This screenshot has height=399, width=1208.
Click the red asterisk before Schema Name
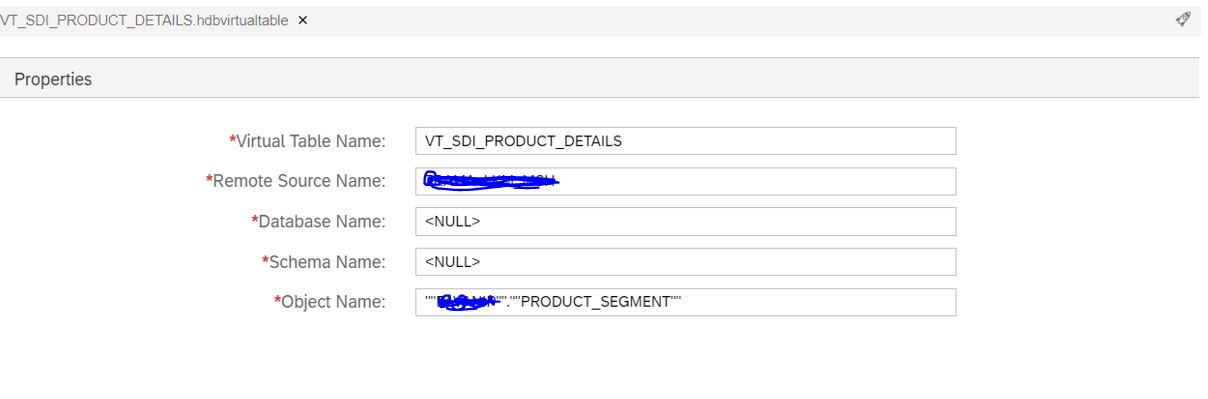pyautogui.click(x=266, y=260)
